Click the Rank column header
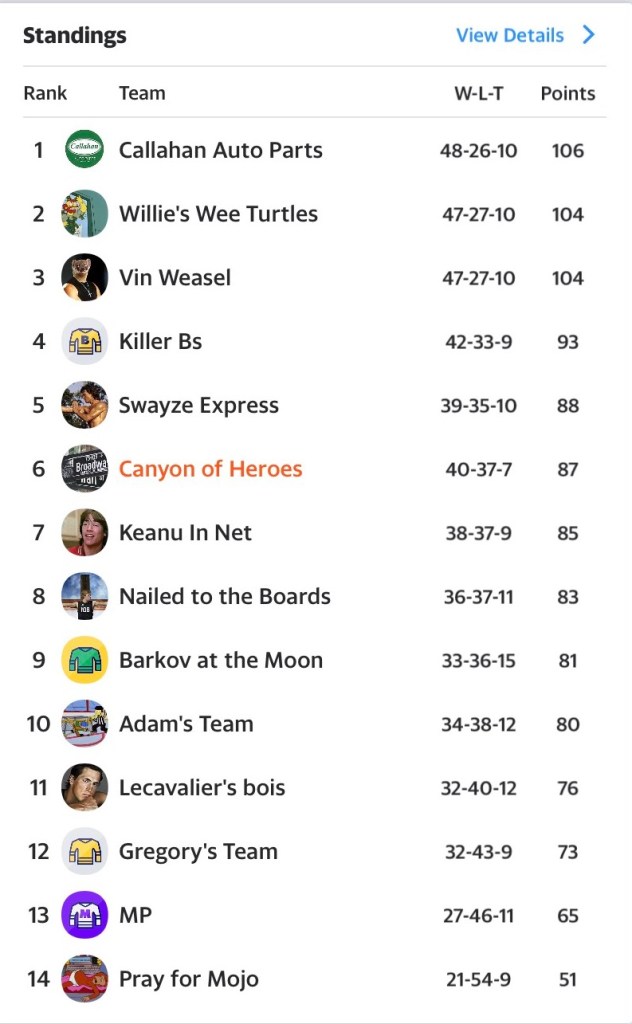632x1024 pixels. pos(44,93)
